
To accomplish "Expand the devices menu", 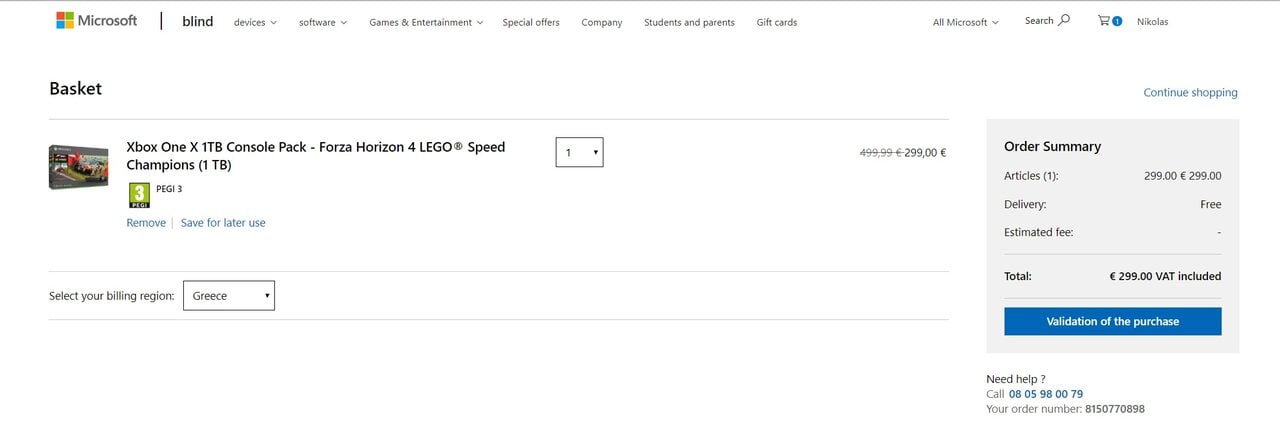I will coord(255,22).
